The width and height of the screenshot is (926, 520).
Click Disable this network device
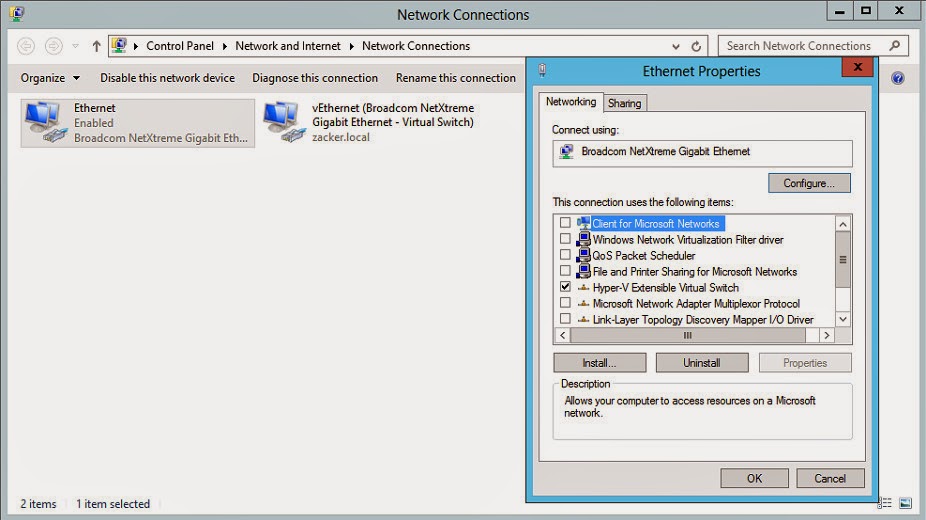click(x=167, y=78)
